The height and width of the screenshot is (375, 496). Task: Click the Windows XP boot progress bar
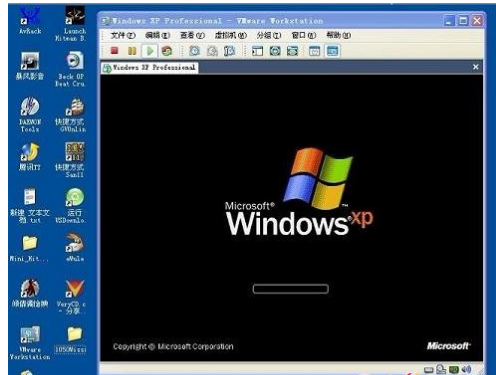tap(291, 289)
